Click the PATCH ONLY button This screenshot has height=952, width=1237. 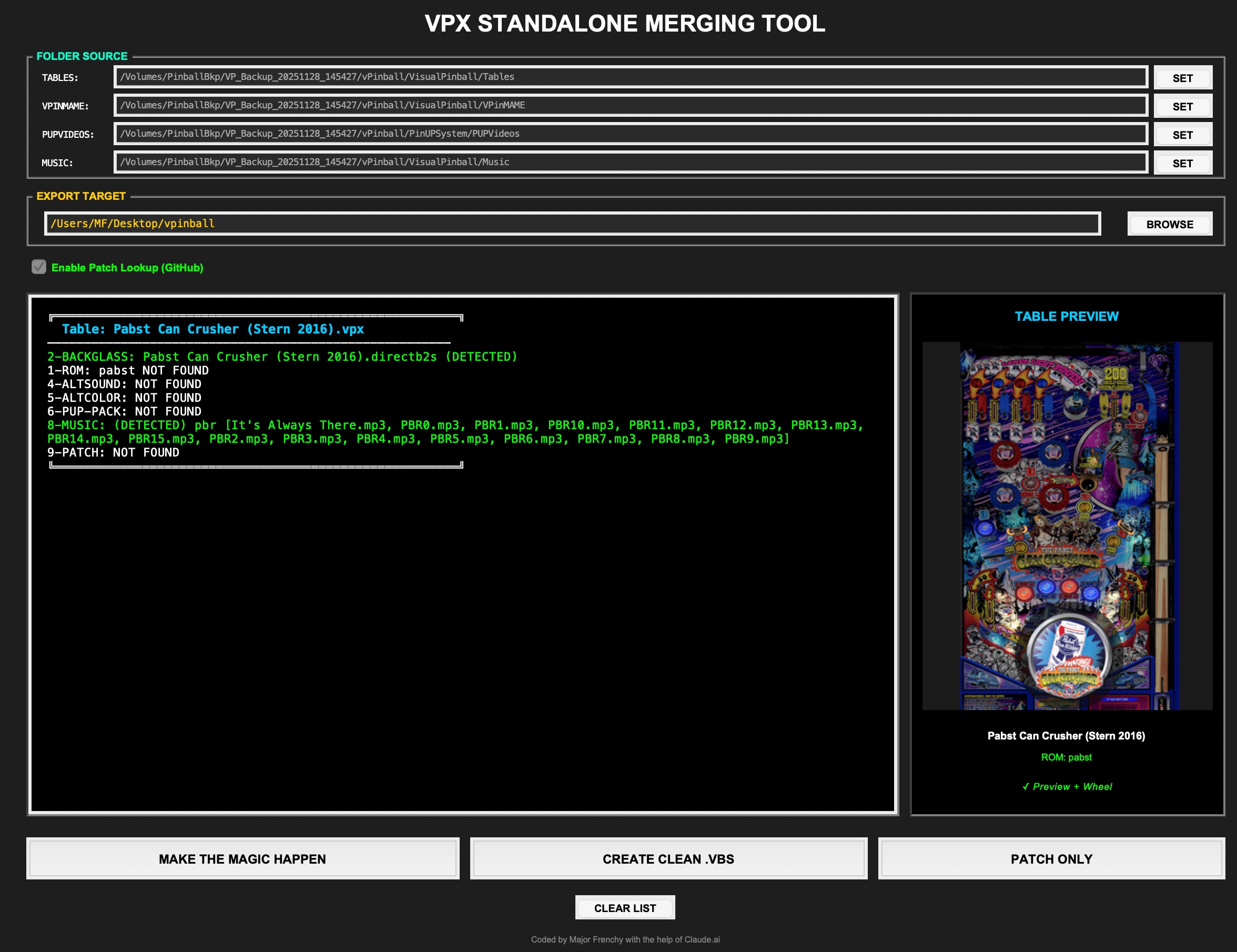pos(1051,858)
